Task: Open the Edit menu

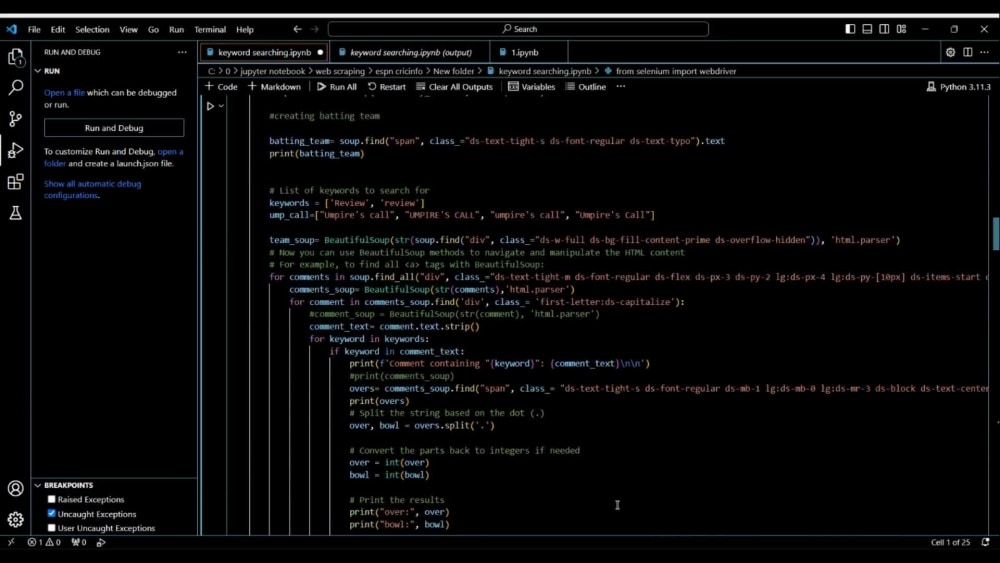Action: tap(57, 29)
